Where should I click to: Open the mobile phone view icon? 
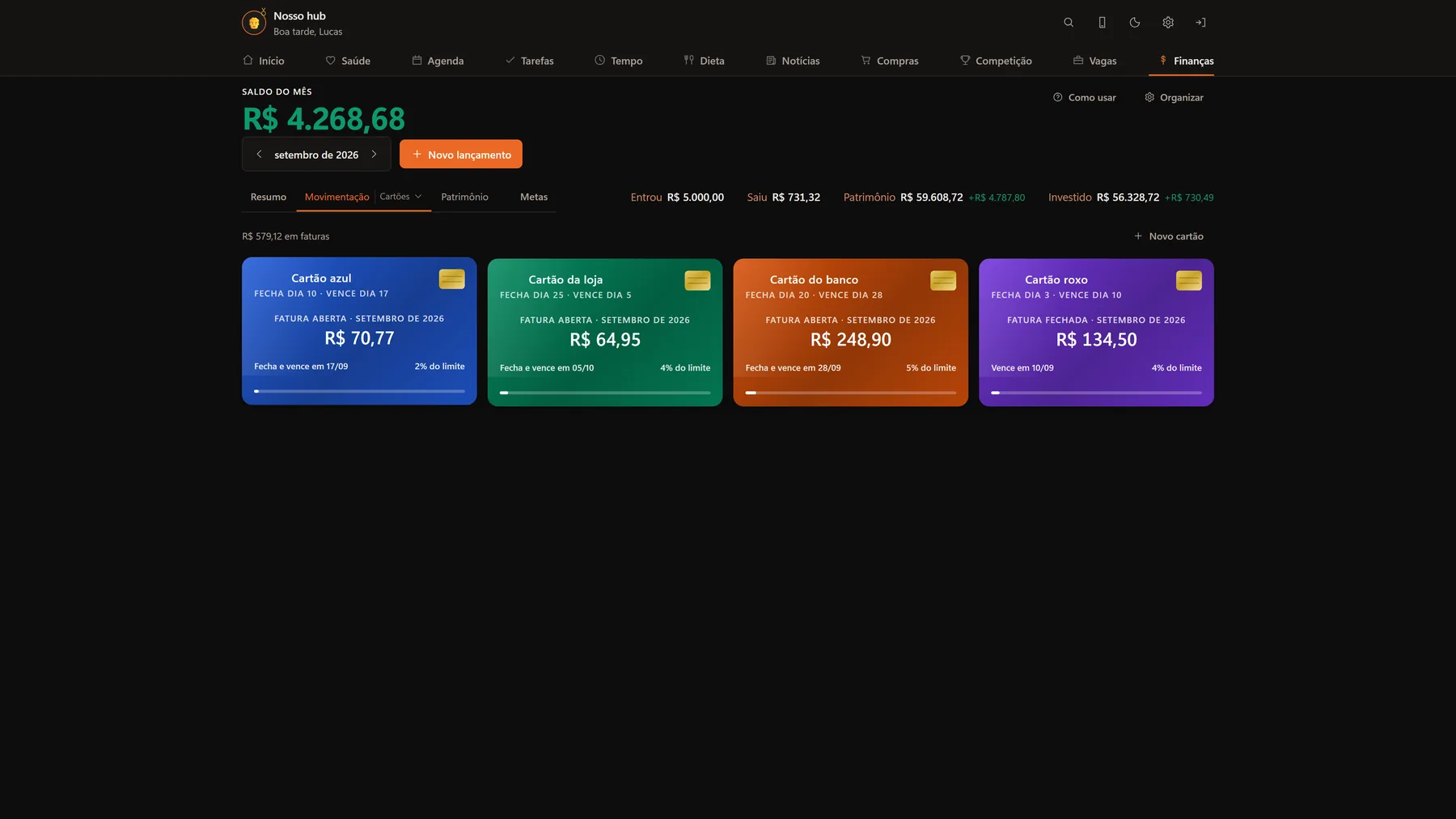click(x=1102, y=23)
